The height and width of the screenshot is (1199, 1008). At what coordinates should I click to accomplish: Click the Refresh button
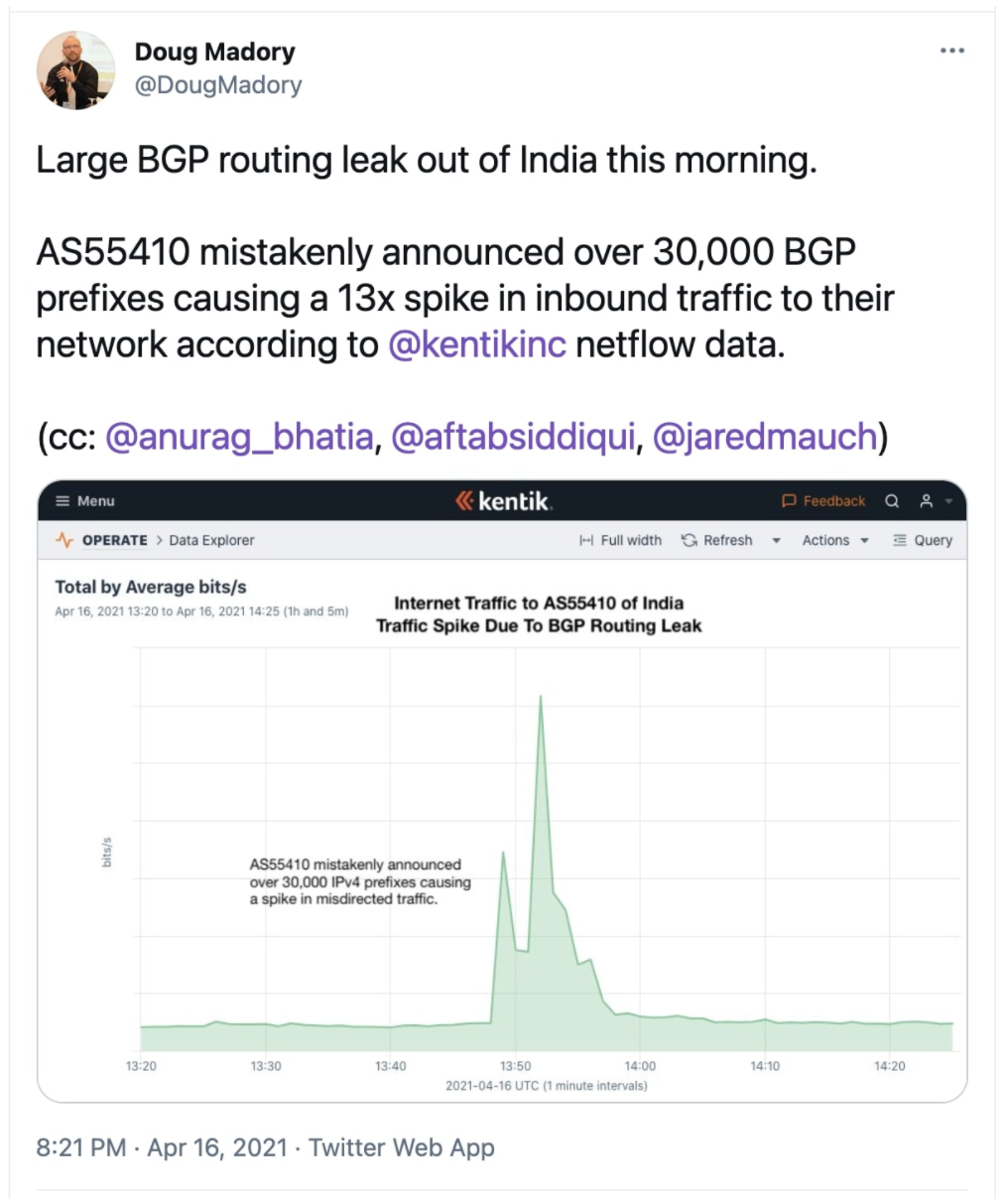[x=717, y=540]
